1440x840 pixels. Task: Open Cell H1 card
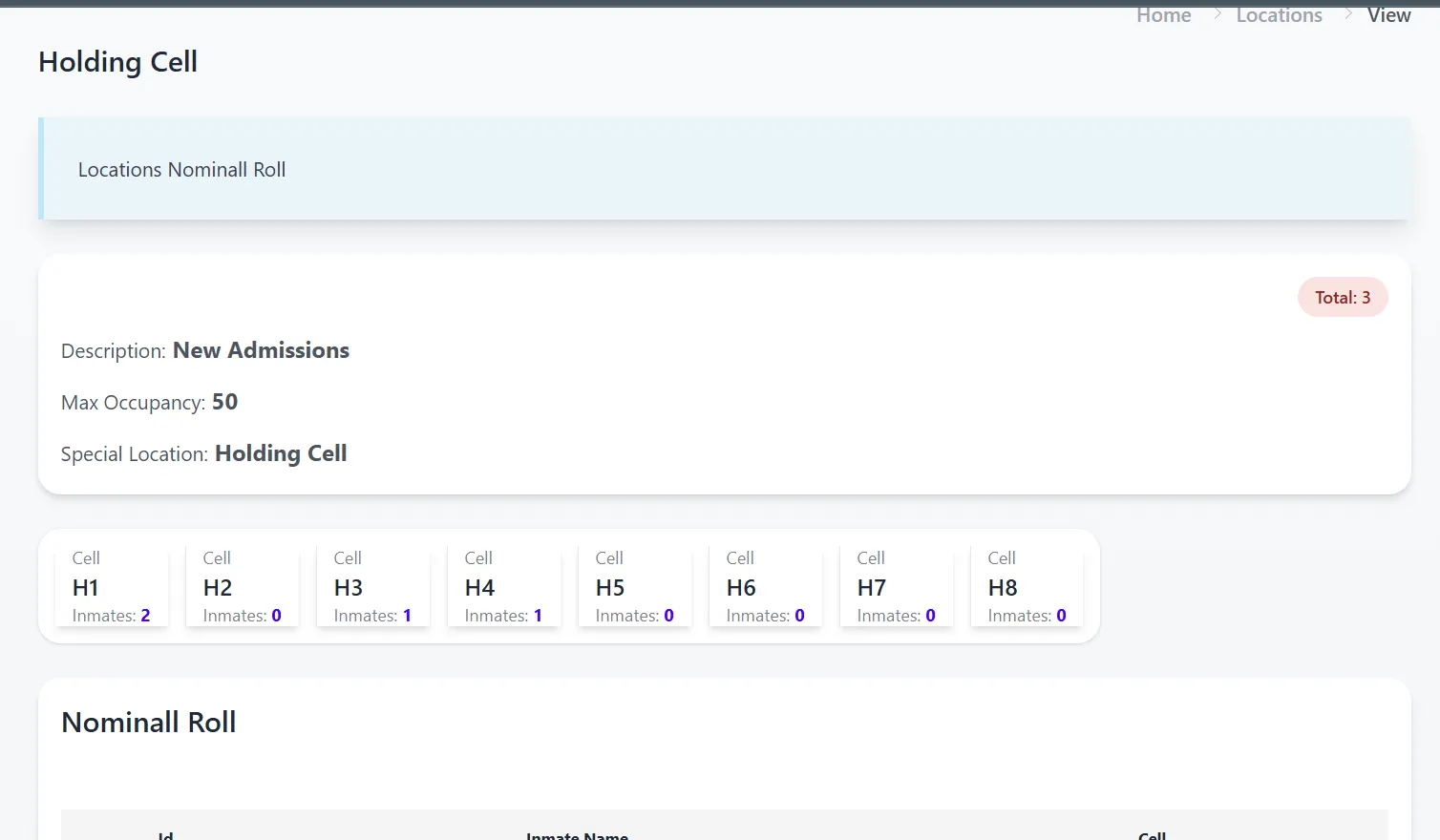coord(111,585)
